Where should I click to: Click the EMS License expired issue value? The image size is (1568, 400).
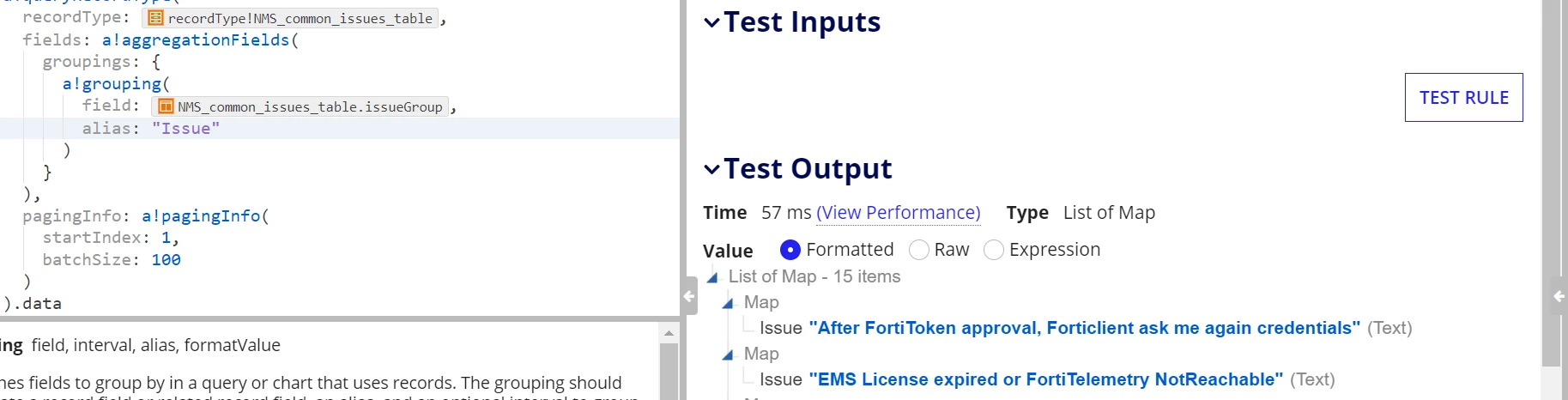1046,379
